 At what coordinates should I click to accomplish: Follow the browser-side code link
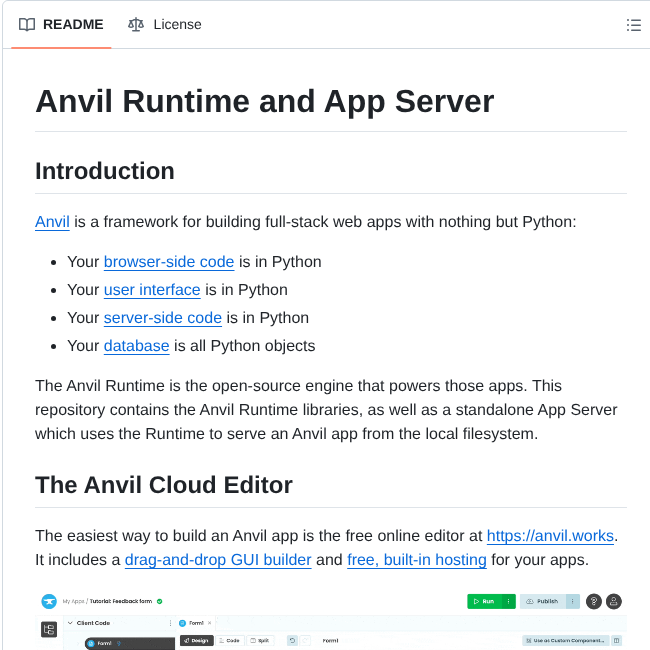(169, 262)
